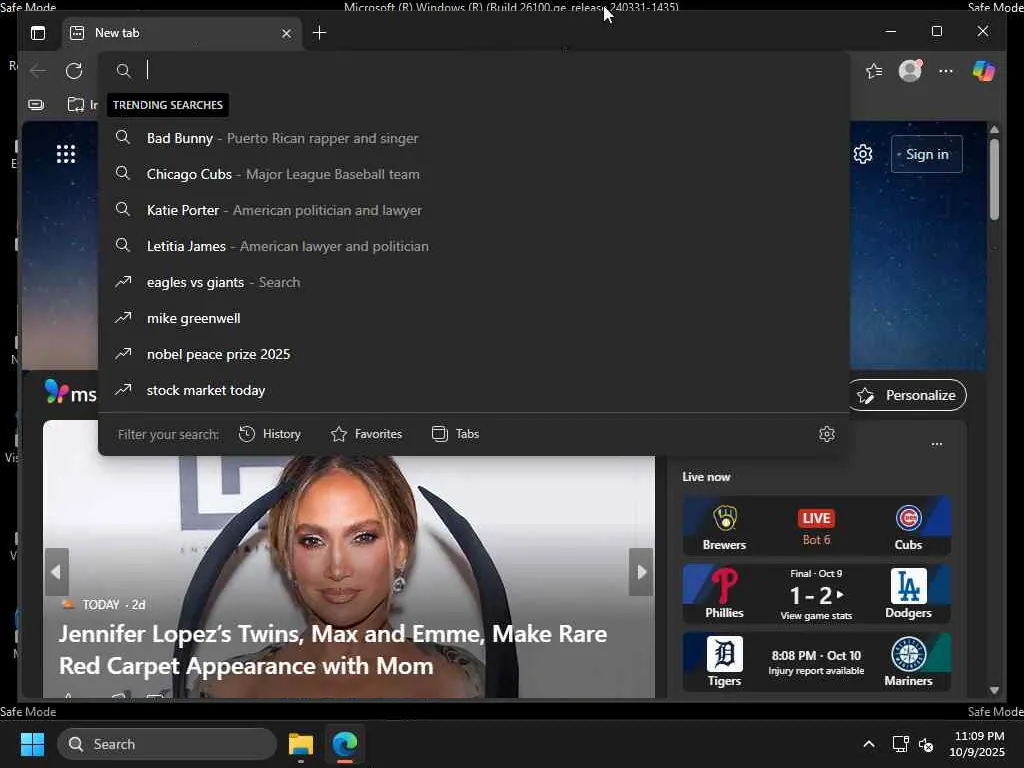
Task: Choose stock market today suggestion
Action: point(474,390)
